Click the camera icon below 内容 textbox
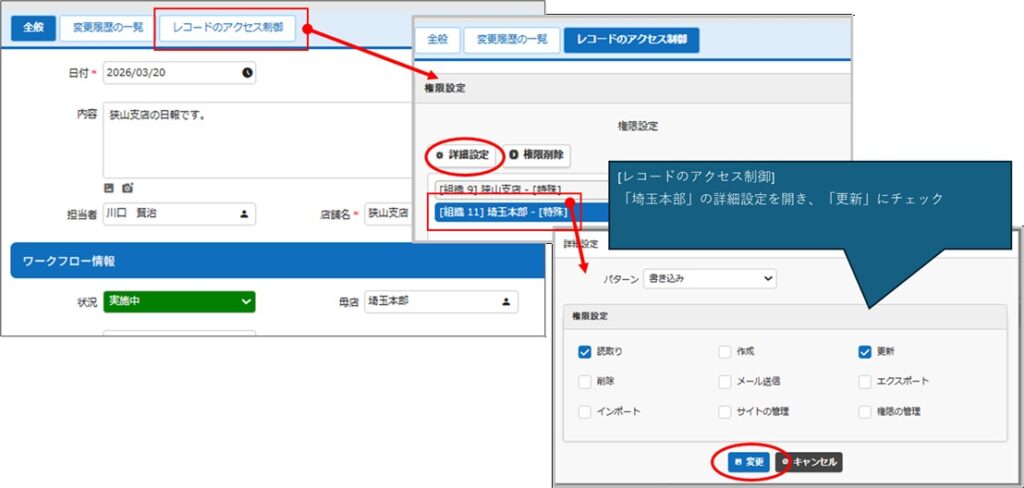 (127, 187)
